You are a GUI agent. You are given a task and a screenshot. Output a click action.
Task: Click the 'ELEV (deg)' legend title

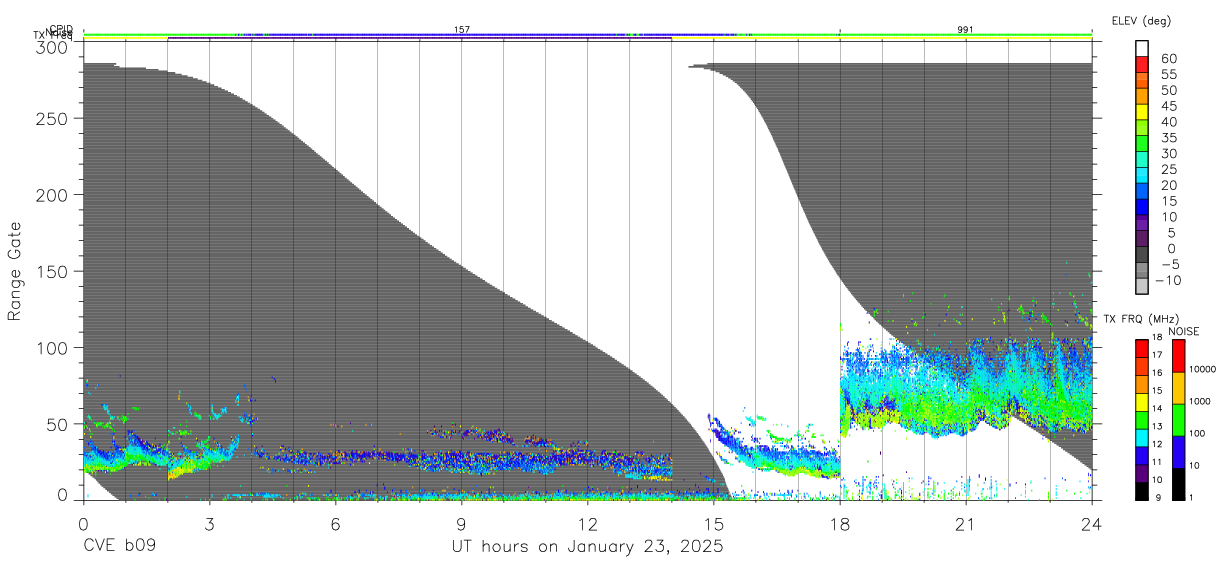click(x=1141, y=20)
